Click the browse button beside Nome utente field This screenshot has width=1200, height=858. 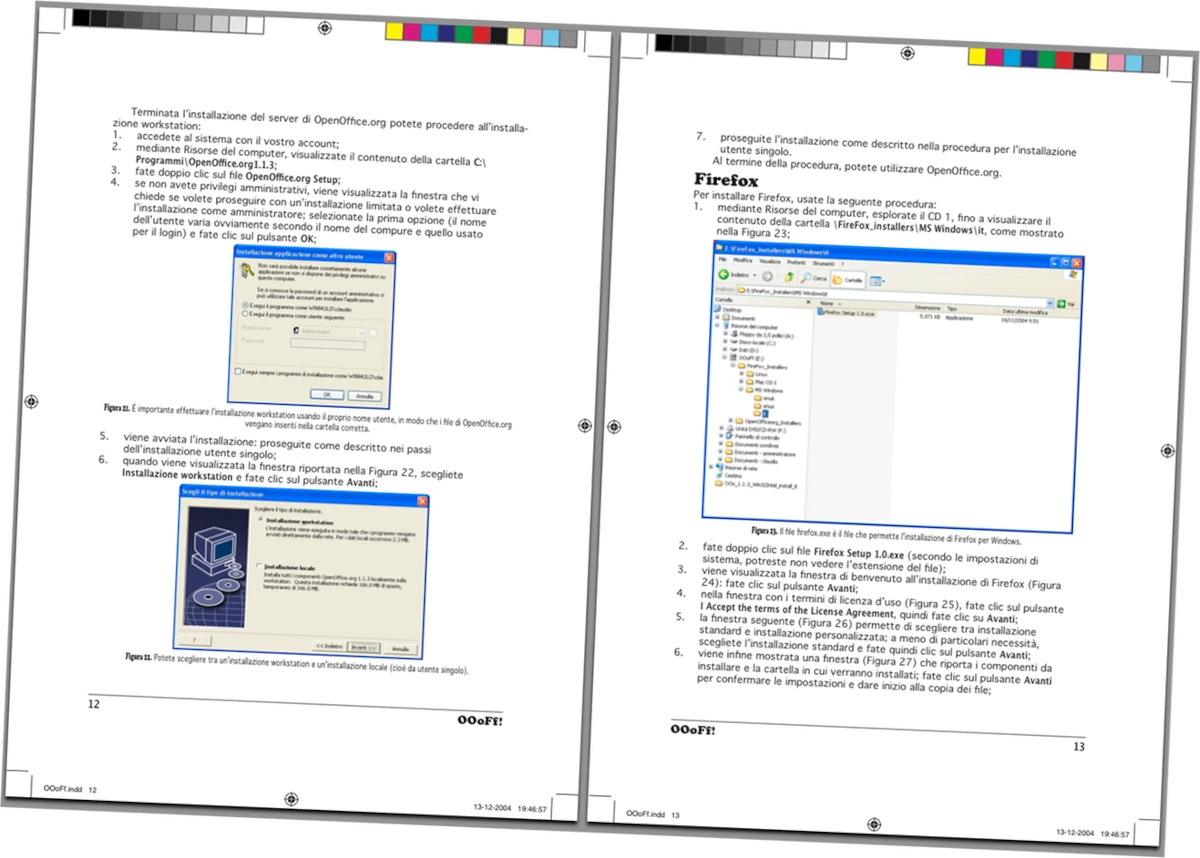click(372, 334)
